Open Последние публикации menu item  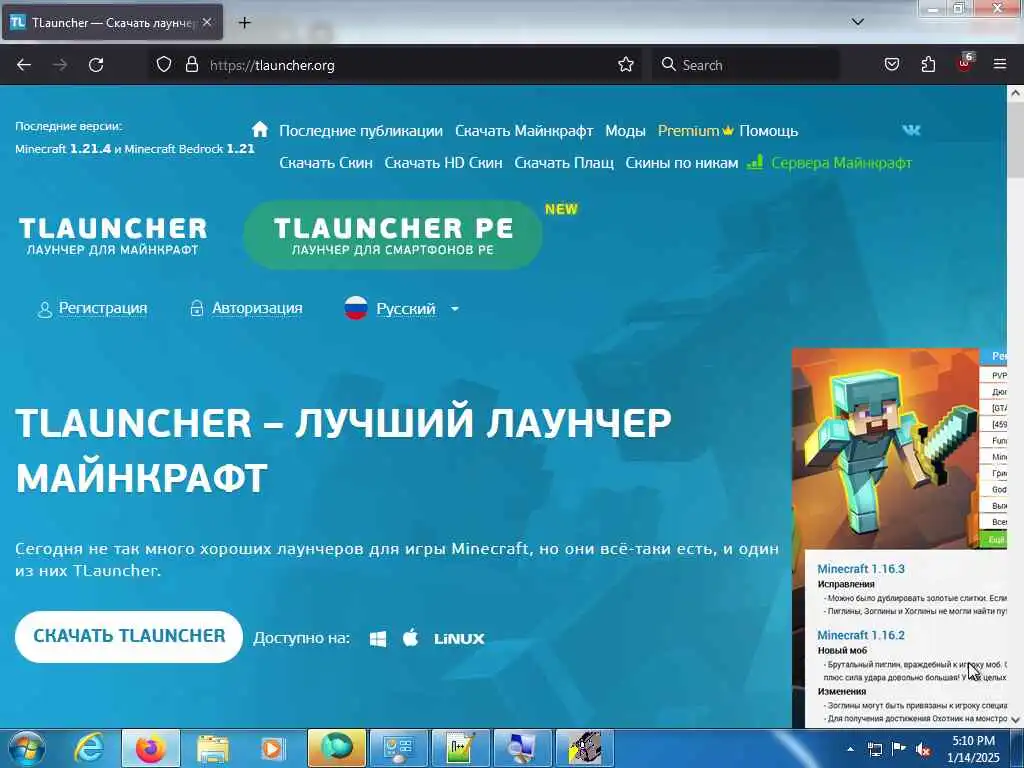[360, 131]
